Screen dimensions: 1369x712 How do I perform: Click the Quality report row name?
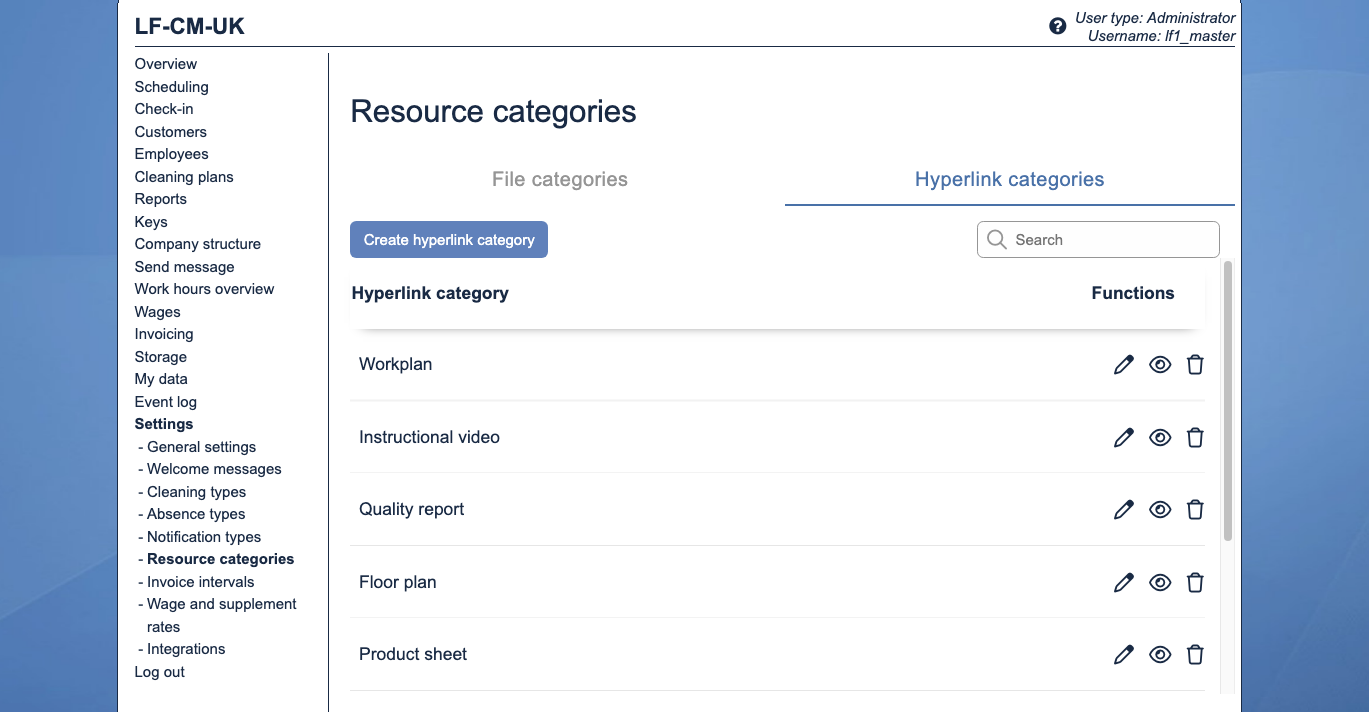412,510
